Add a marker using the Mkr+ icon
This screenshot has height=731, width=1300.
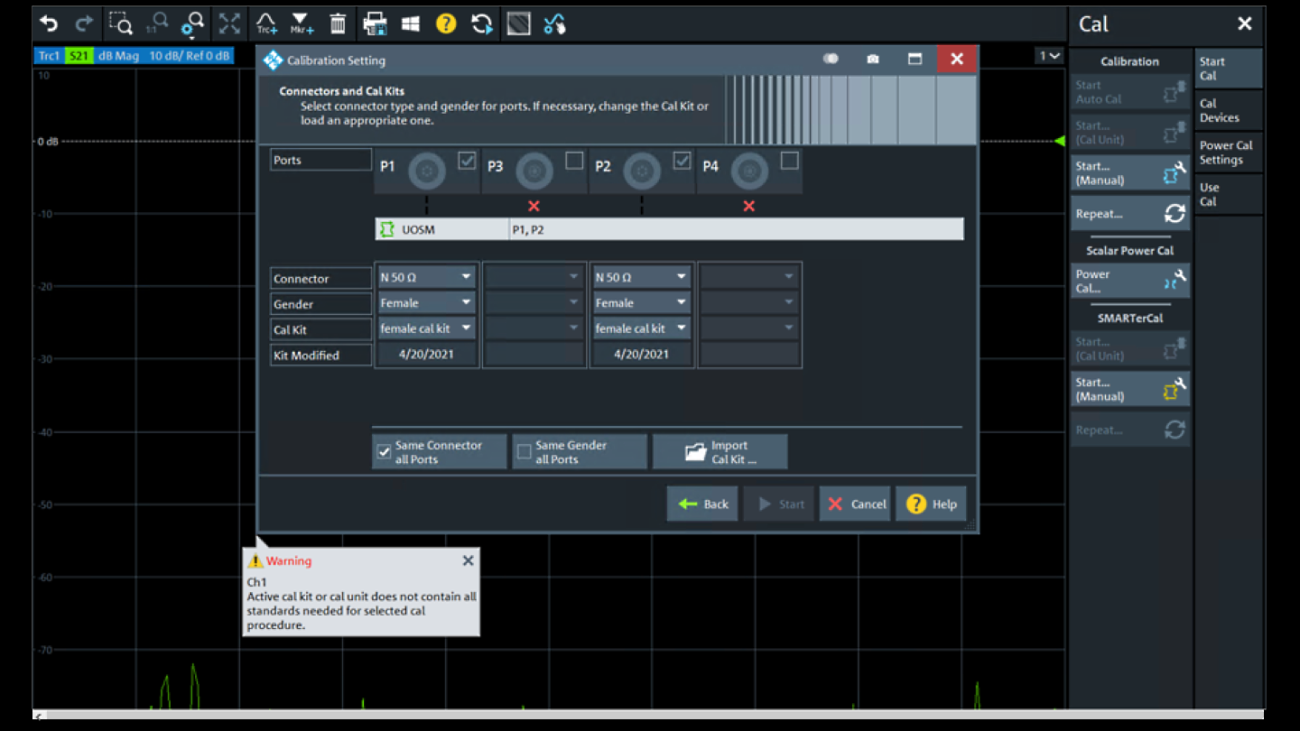[x=300, y=23]
